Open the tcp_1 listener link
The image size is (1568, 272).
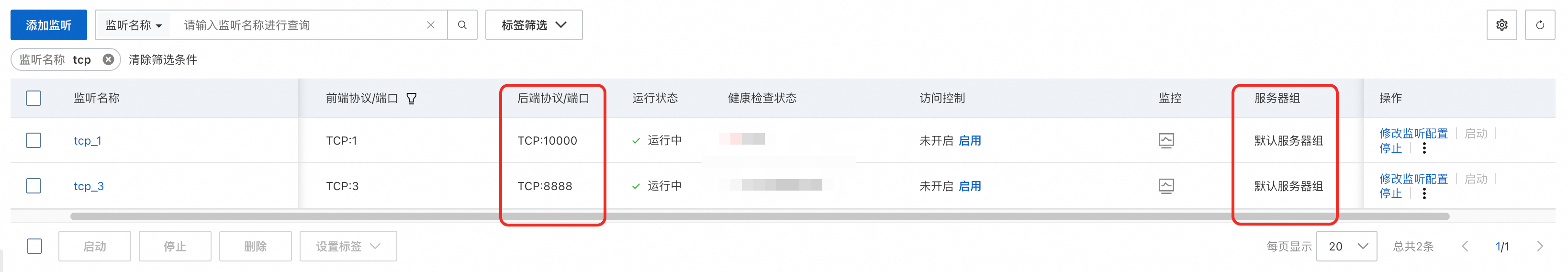pos(88,141)
